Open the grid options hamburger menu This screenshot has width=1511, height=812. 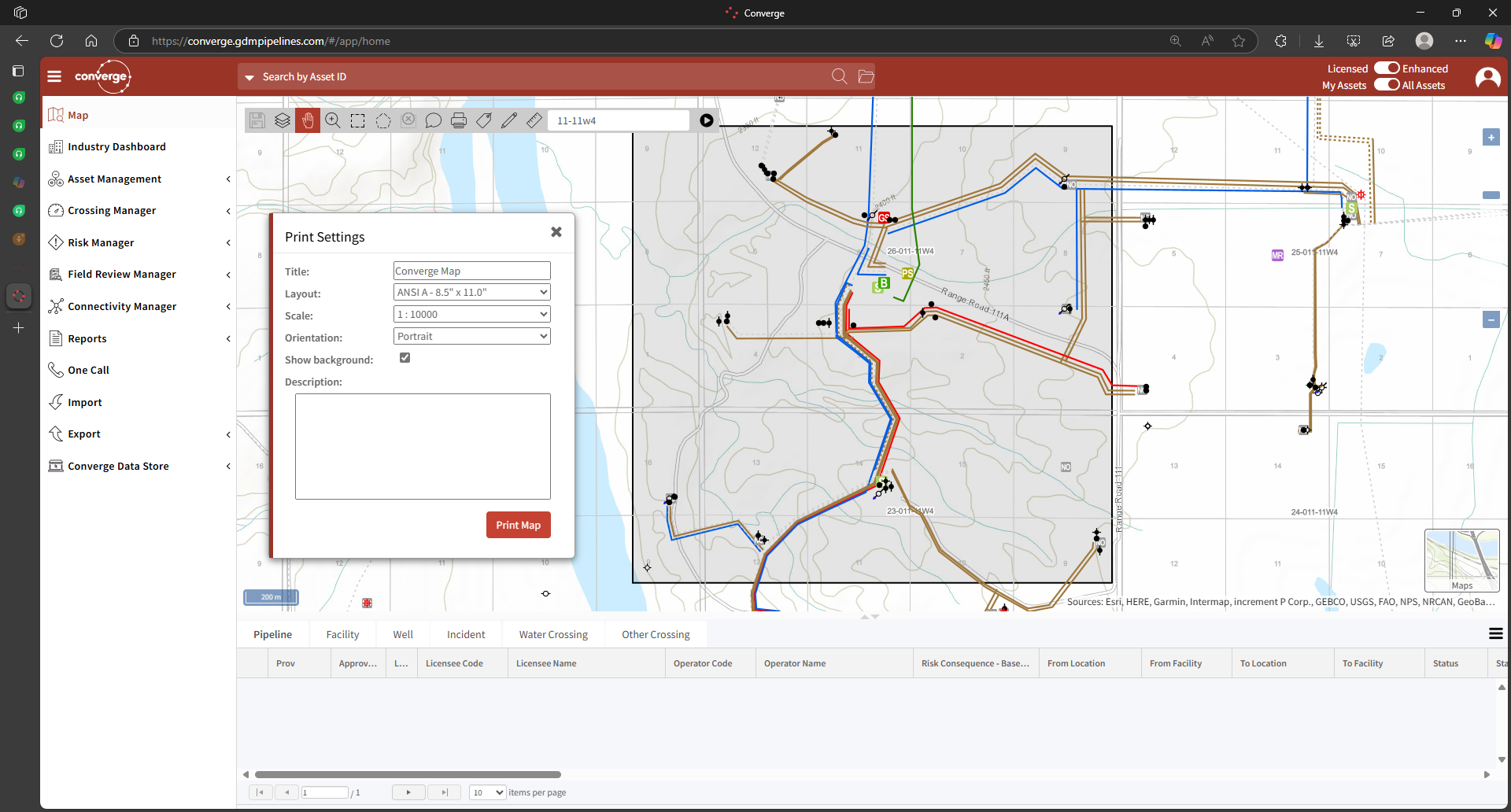coord(1495,633)
